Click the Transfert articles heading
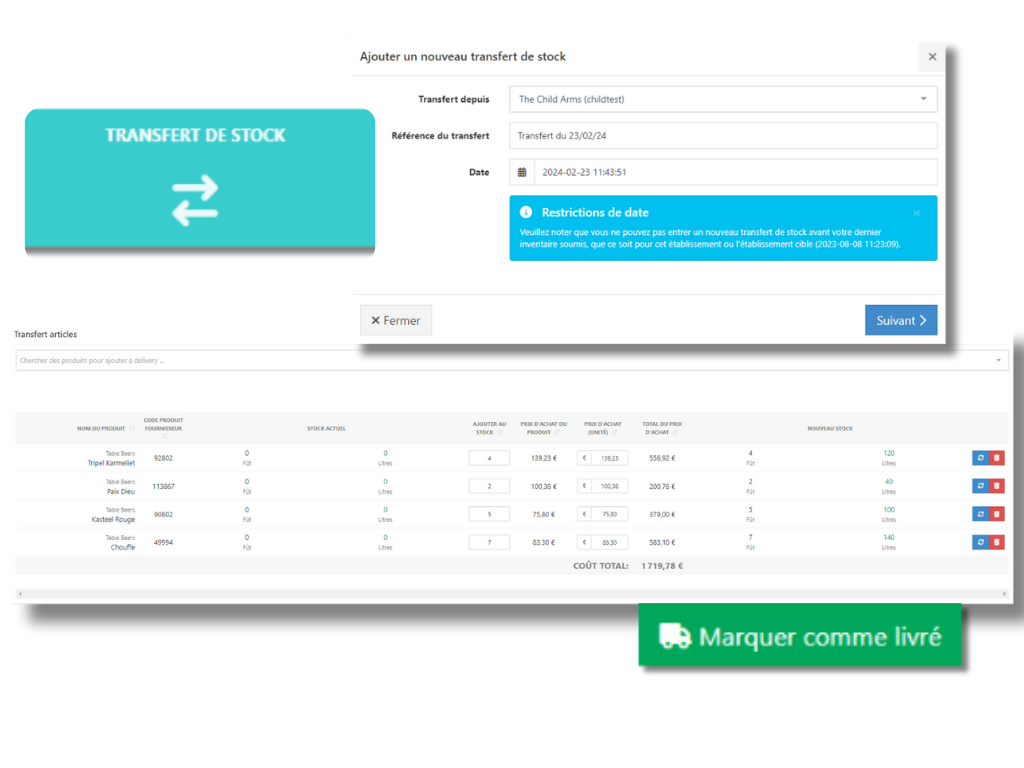 46,334
